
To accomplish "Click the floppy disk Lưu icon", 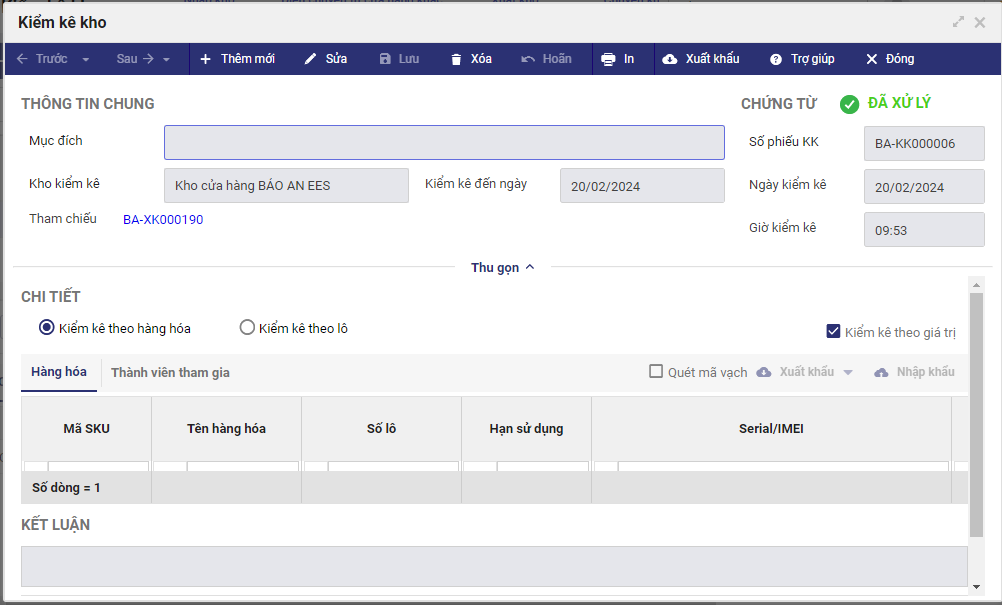I will (x=385, y=59).
